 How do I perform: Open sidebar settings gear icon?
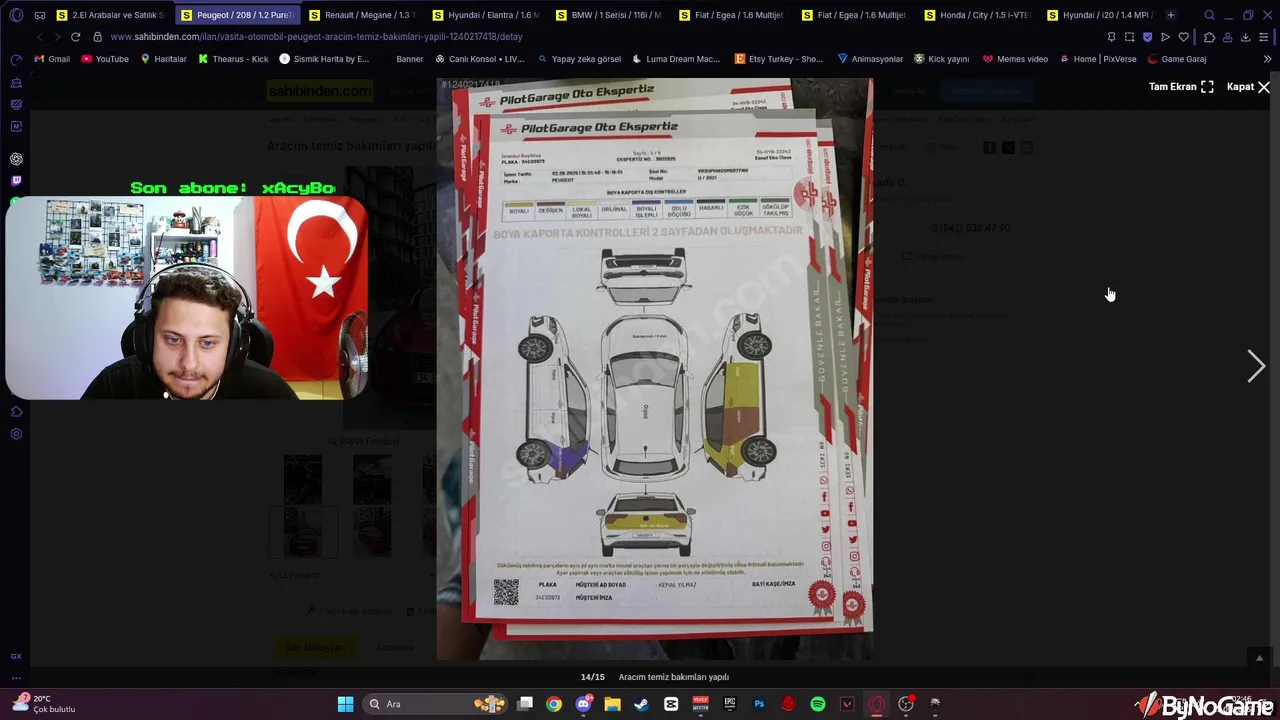[16, 434]
